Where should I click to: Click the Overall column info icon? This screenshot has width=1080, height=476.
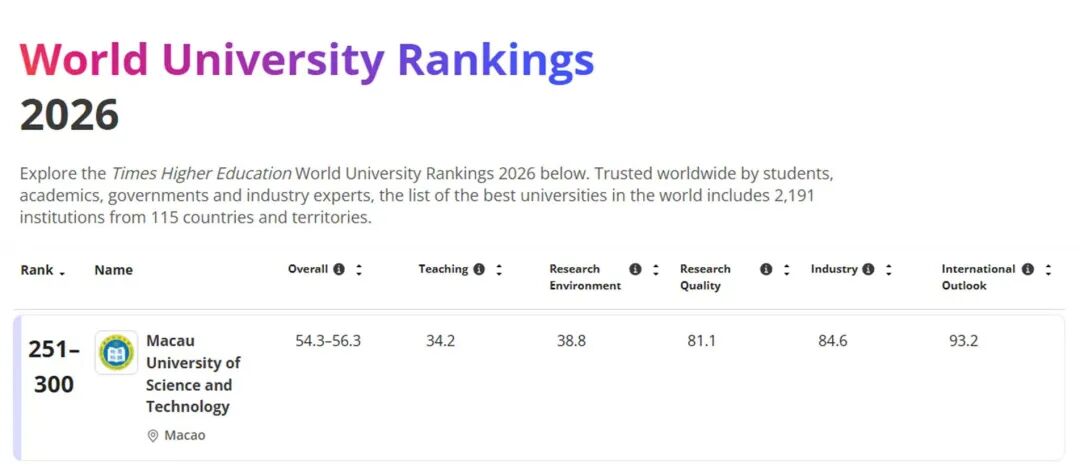pos(339,270)
